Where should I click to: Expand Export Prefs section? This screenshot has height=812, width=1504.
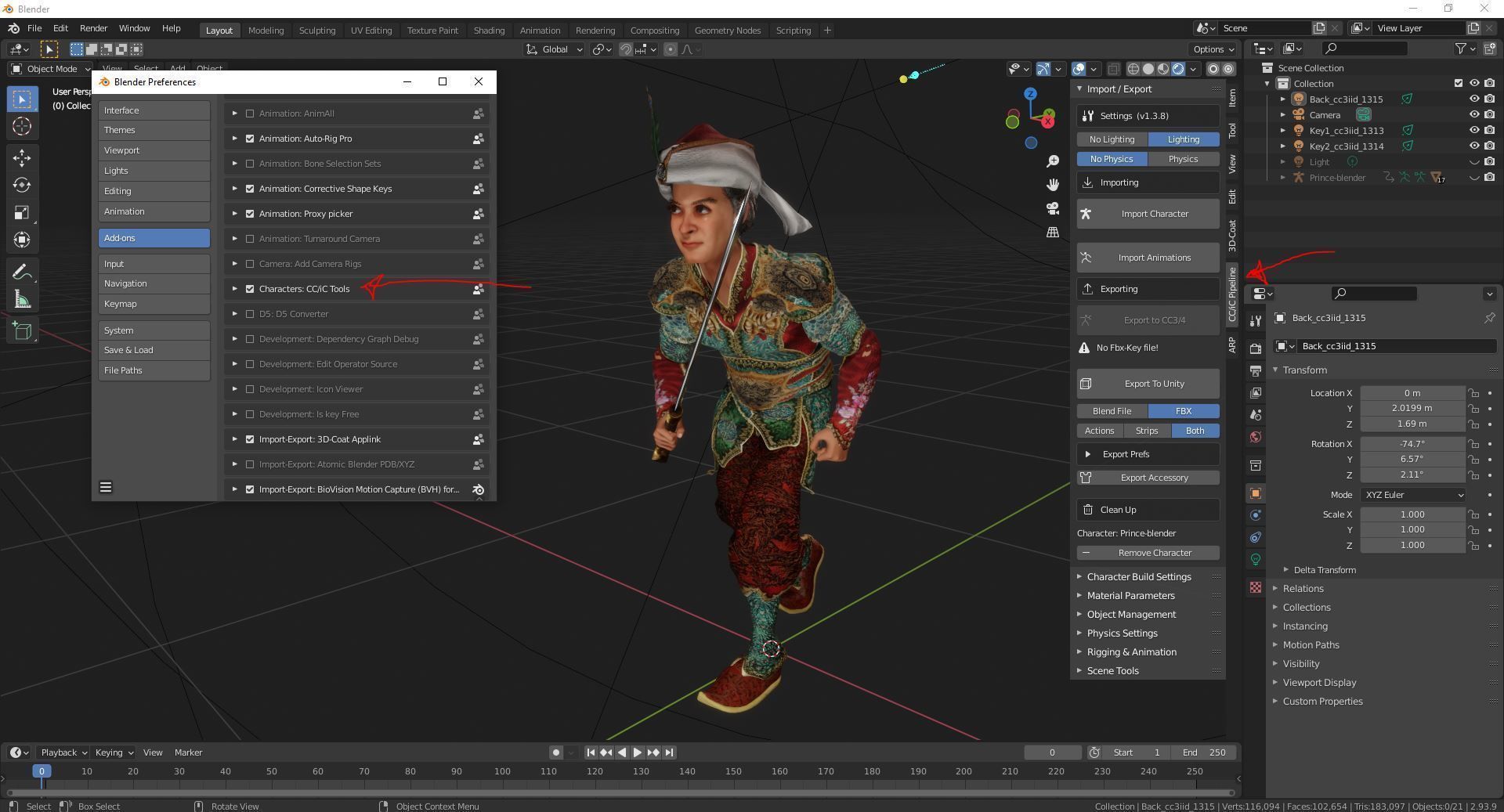pyautogui.click(x=1148, y=454)
